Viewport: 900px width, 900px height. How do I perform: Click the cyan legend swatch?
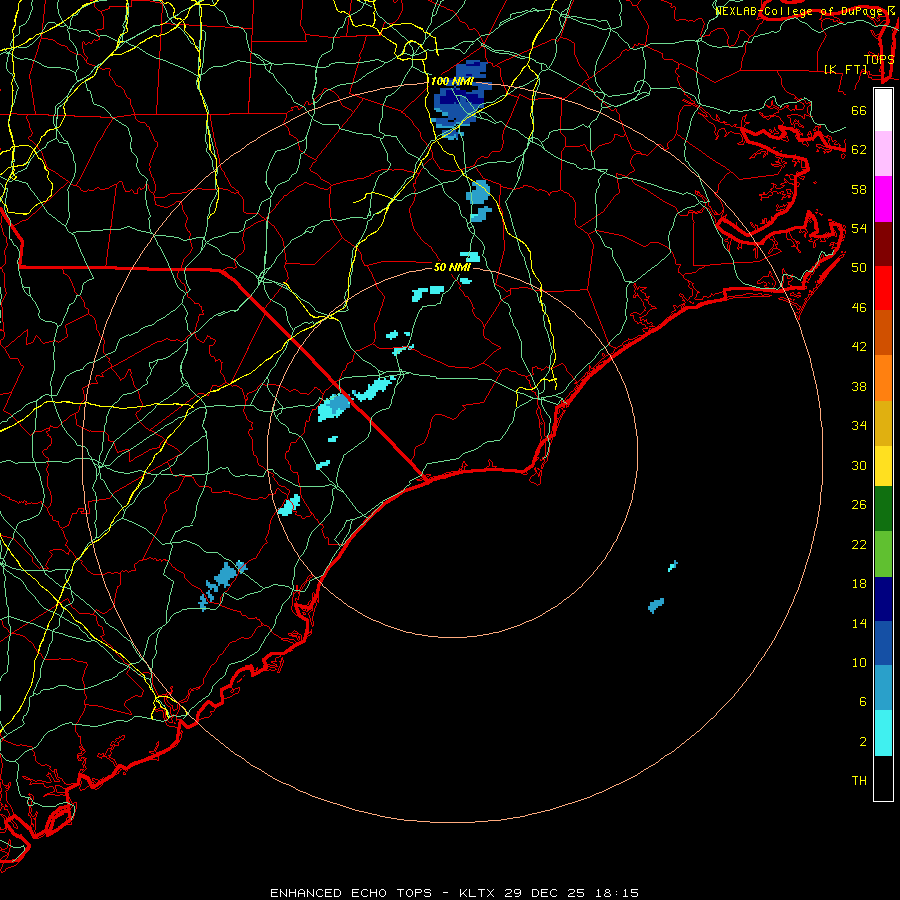[883, 733]
